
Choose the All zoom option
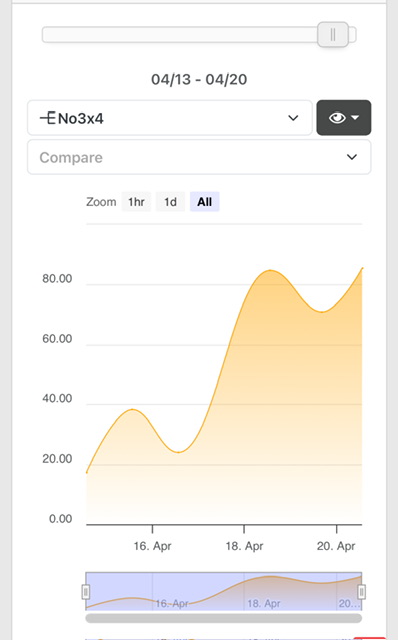pyautogui.click(x=205, y=202)
